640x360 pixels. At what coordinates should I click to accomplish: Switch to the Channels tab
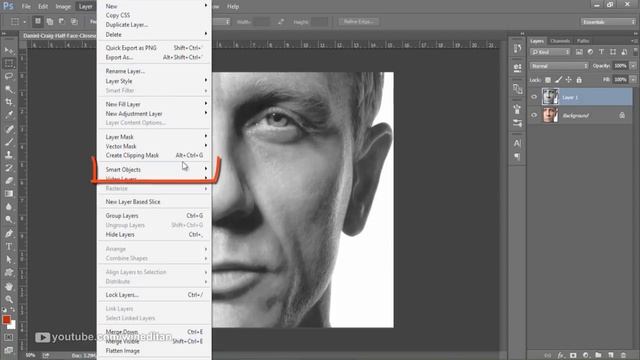tap(560, 41)
